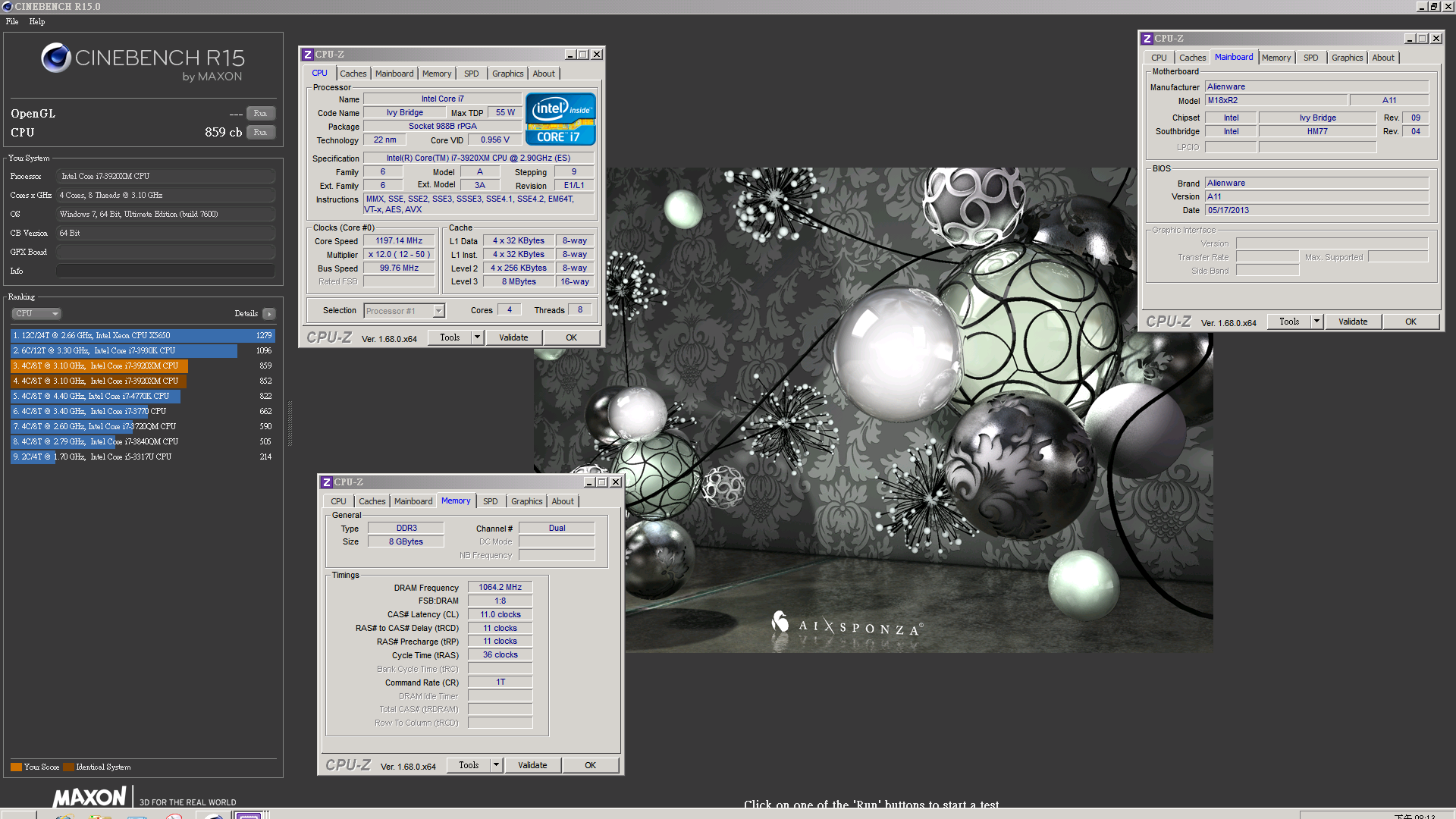Screen dimensions: 1456x819
Task: Switch to Memory tab in the Mainboard CPU-Z window
Action: click(x=1276, y=58)
